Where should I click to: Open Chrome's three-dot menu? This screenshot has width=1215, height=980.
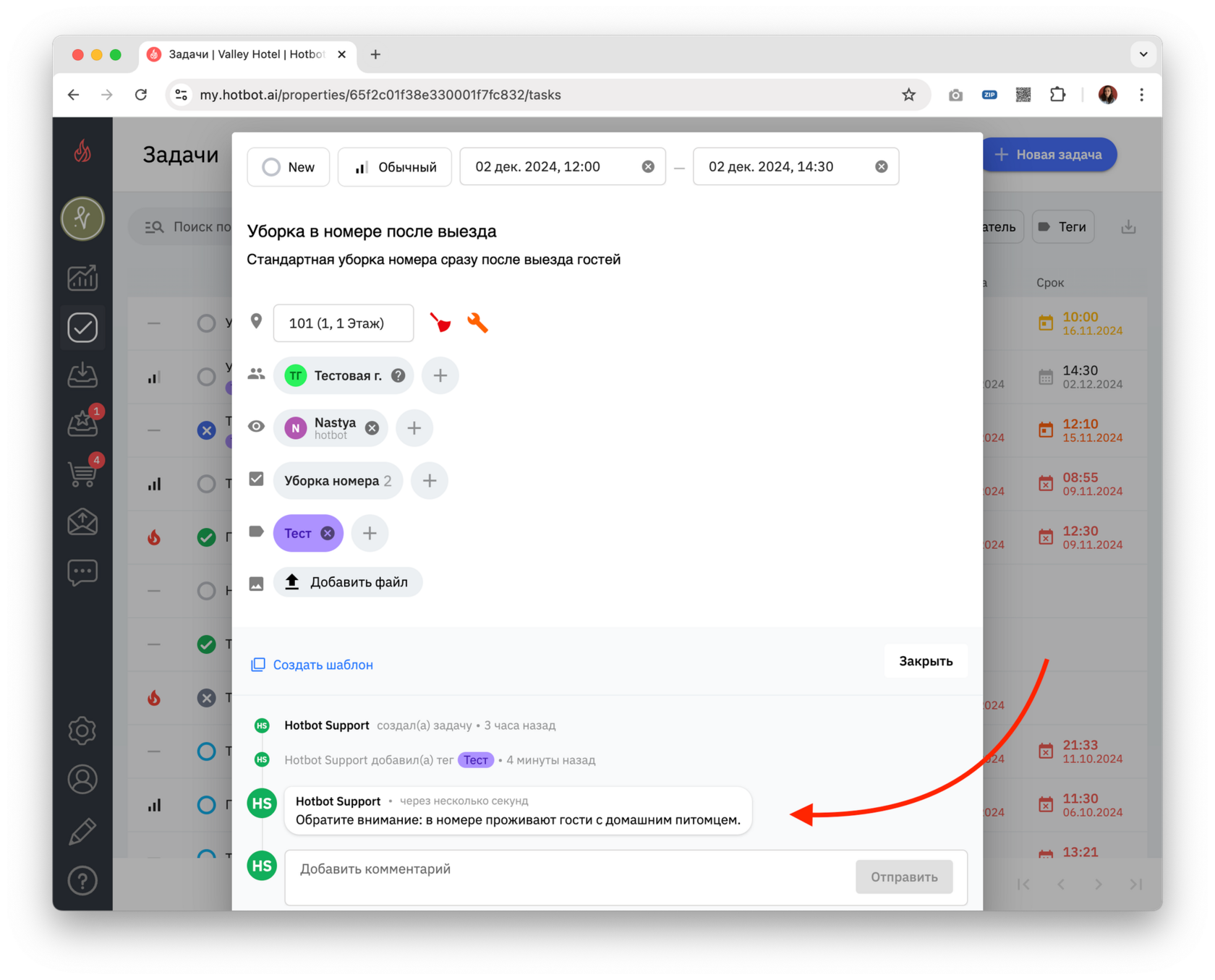pos(1142,95)
